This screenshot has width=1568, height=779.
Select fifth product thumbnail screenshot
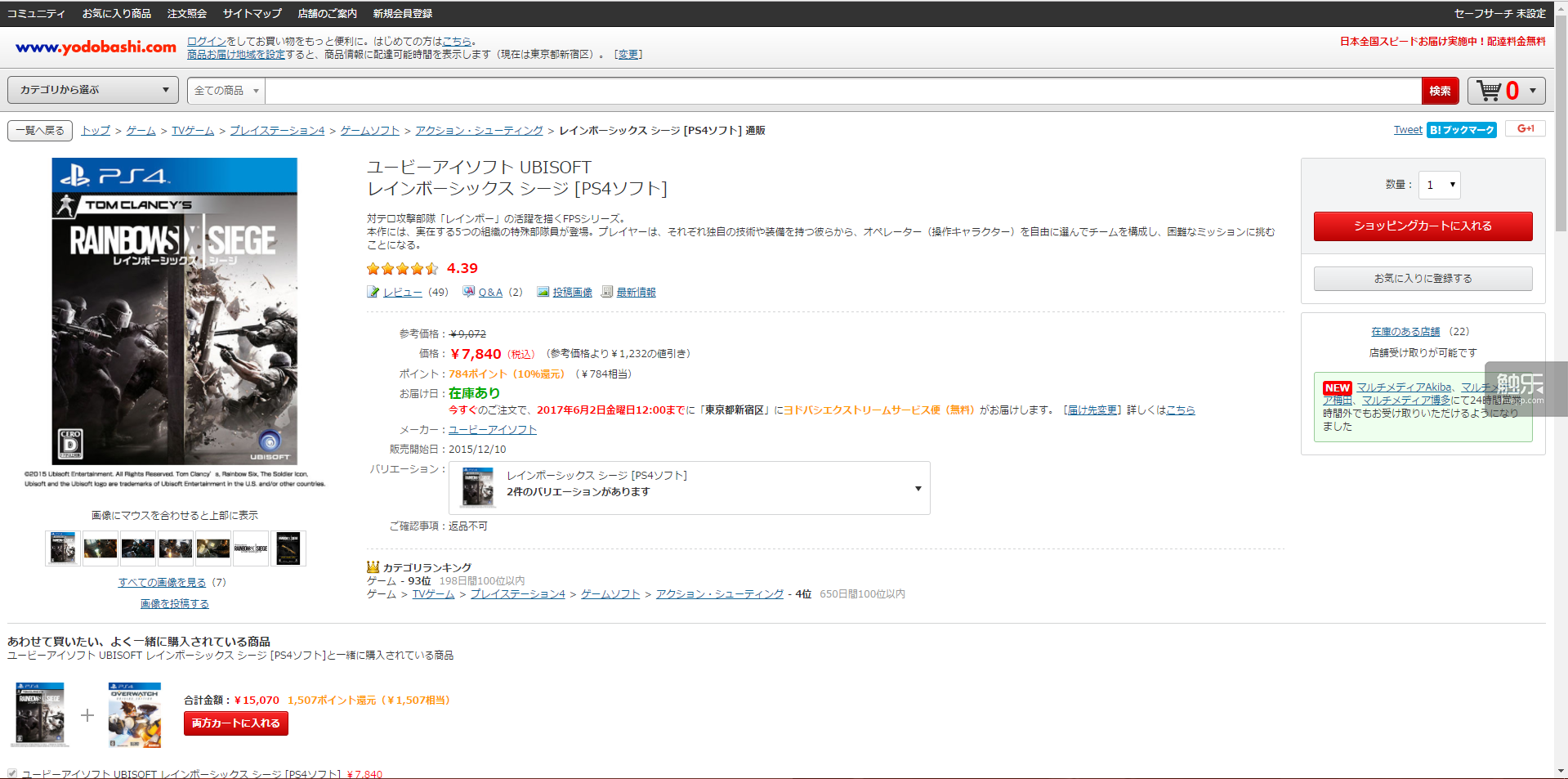click(213, 548)
